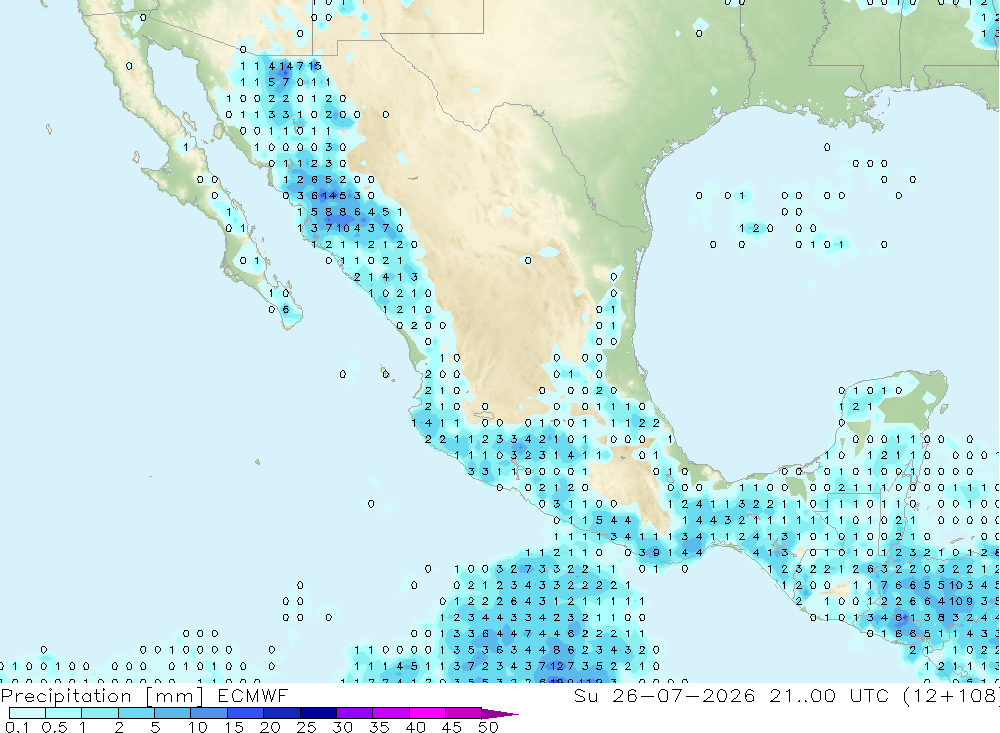Select the 0.5–1 mm legend color box
The height and width of the screenshot is (733, 1000).
click(x=64, y=713)
